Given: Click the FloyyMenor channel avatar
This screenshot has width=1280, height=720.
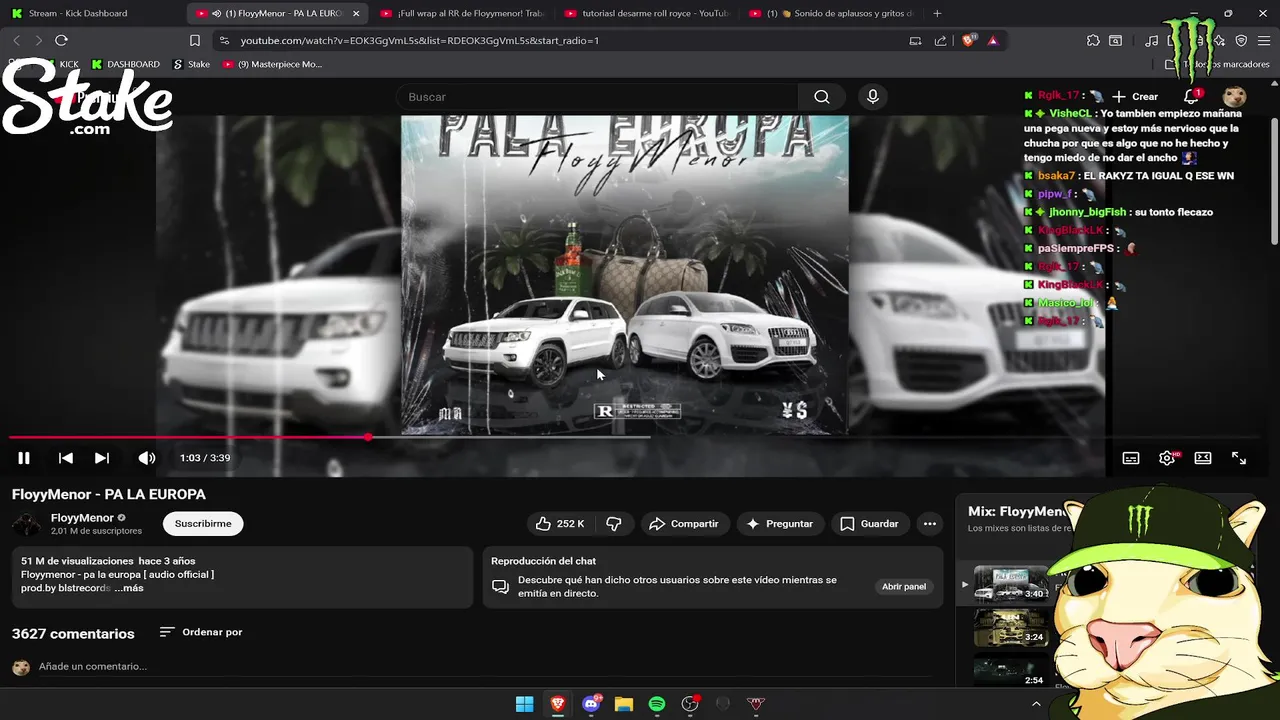Looking at the screenshot, I should pos(27,524).
